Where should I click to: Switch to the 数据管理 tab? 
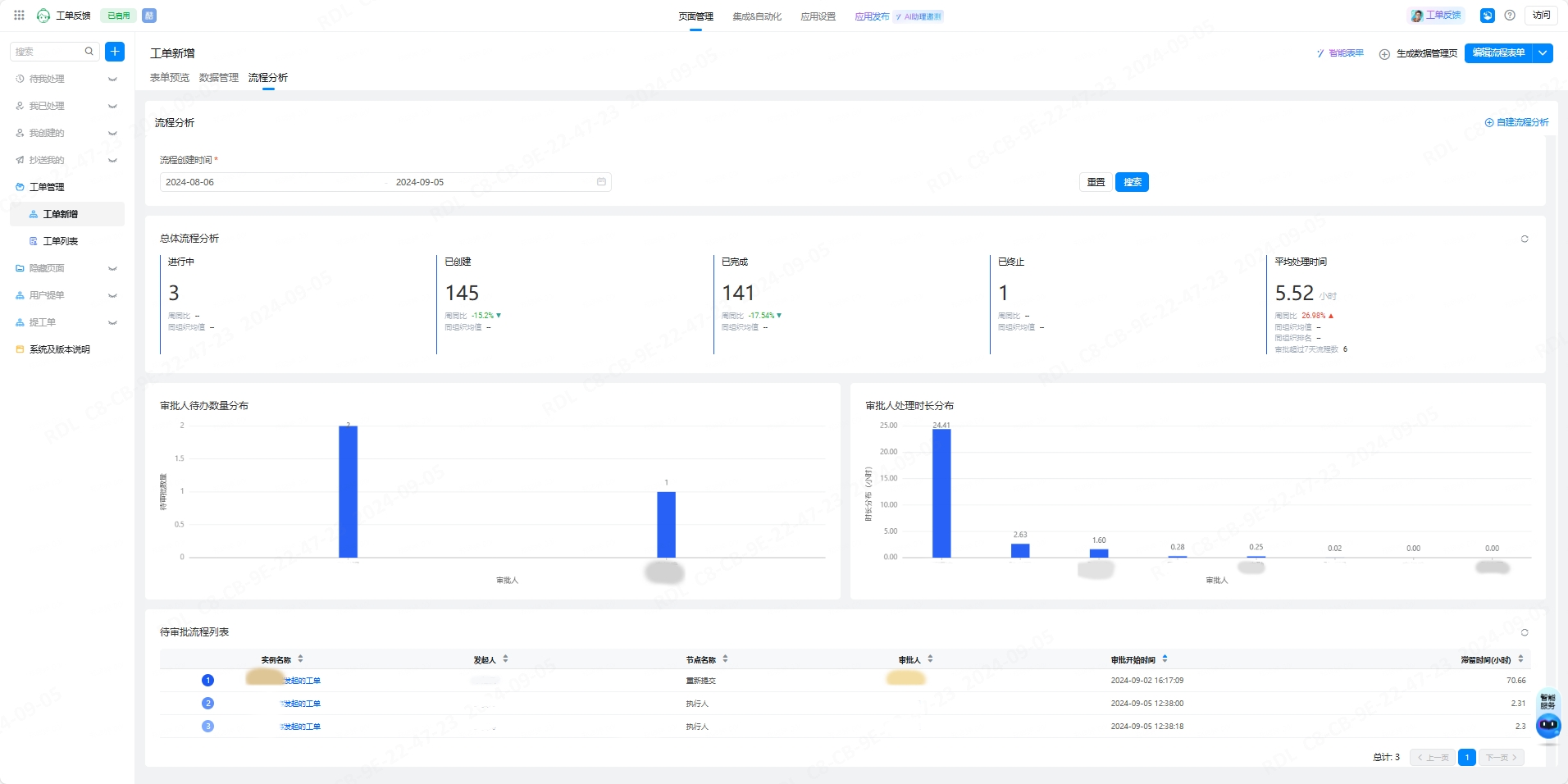219,78
